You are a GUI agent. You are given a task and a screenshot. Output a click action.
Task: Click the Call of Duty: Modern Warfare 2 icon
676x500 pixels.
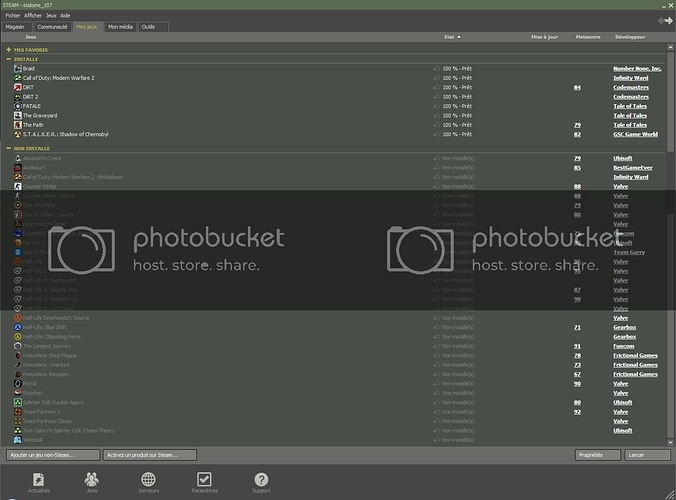tap(18, 78)
